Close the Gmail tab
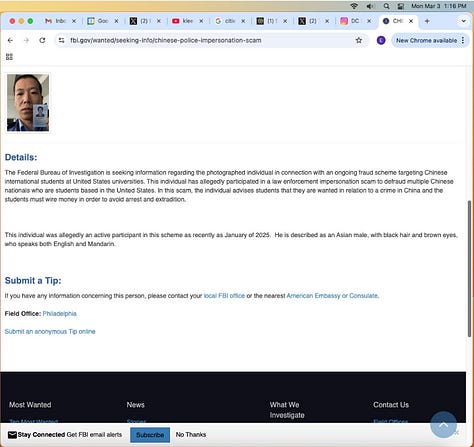The image size is (474, 447). click(x=74, y=21)
